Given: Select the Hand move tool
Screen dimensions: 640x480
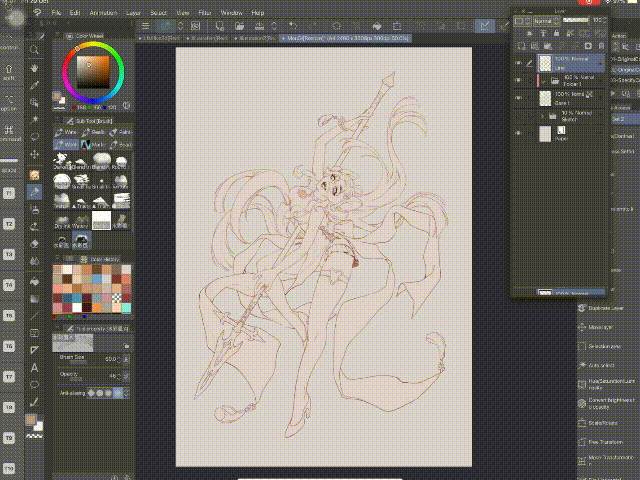Looking at the screenshot, I should tap(35, 68).
